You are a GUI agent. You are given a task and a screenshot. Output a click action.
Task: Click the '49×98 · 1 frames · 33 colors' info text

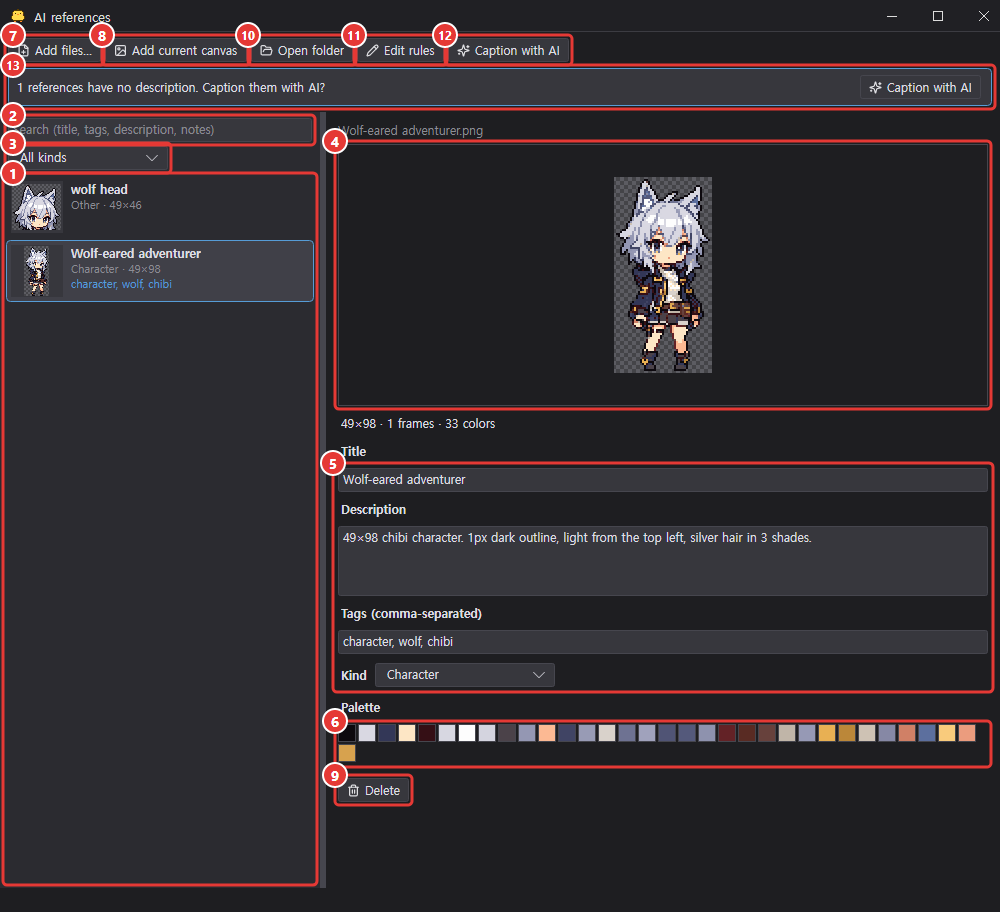[418, 423]
